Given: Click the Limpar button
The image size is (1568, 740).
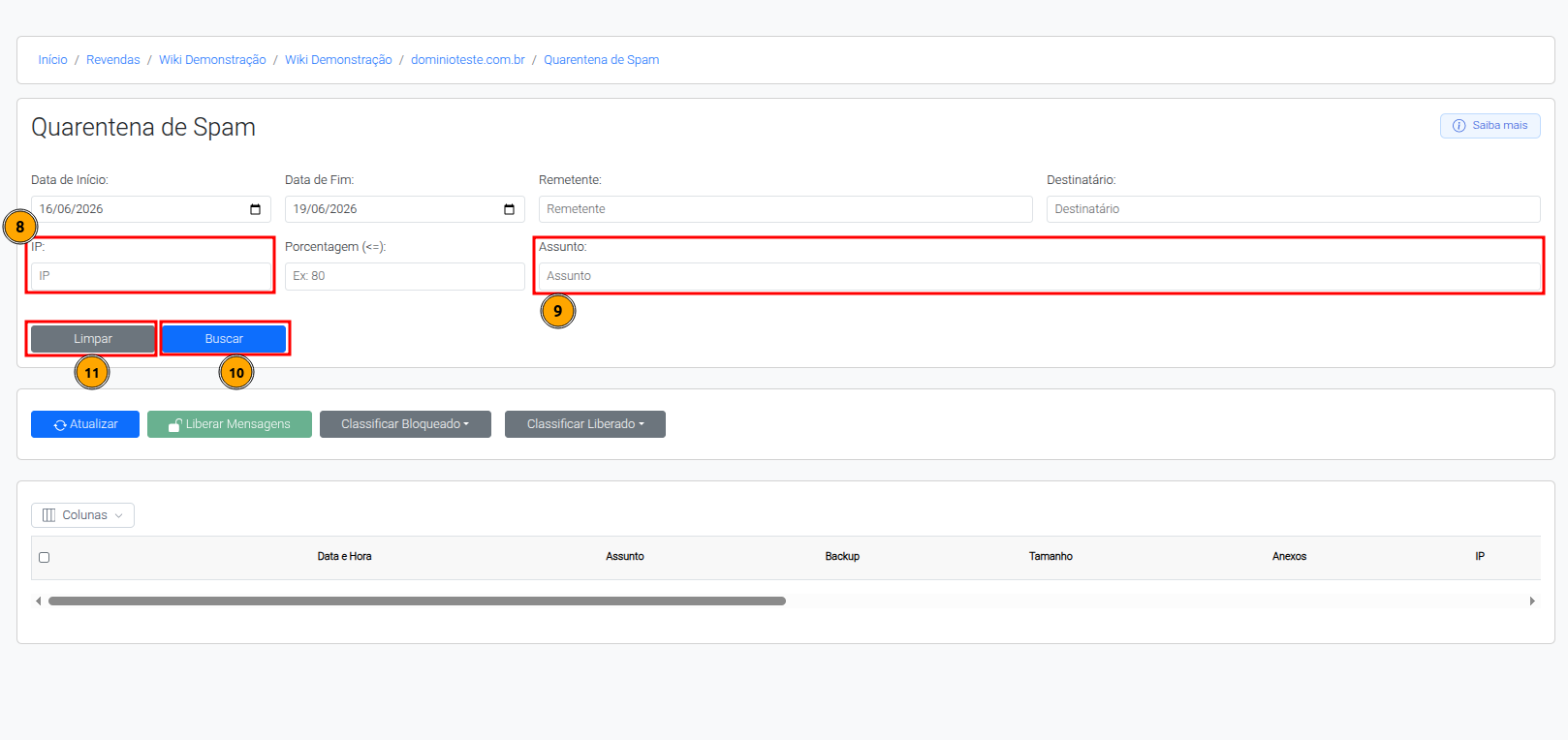Looking at the screenshot, I should (93, 339).
